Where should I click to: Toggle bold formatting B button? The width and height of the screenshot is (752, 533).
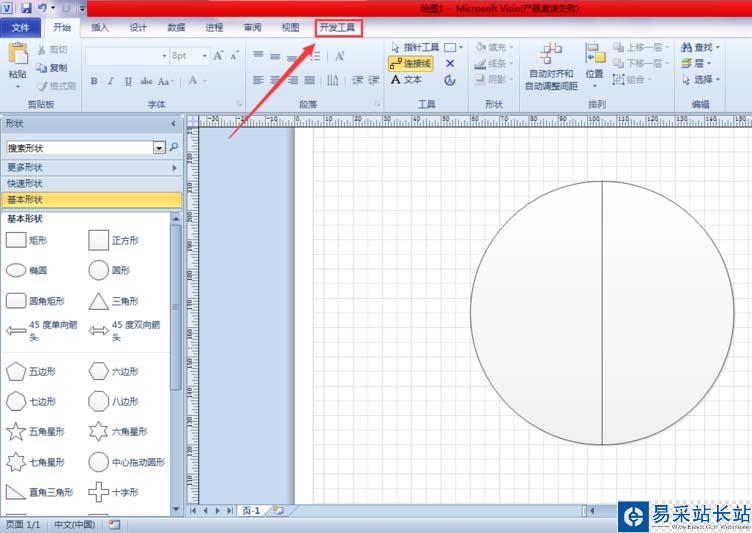[94, 81]
